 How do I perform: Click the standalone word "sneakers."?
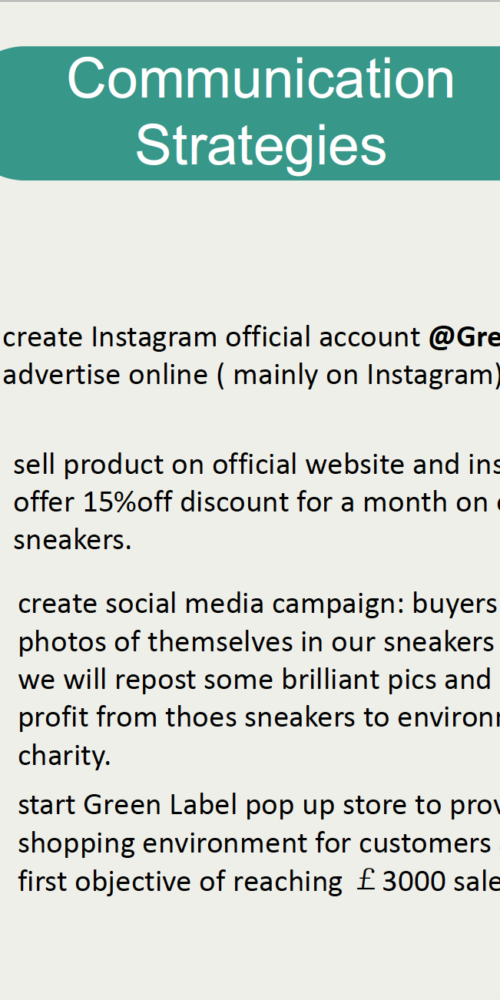(x=72, y=540)
